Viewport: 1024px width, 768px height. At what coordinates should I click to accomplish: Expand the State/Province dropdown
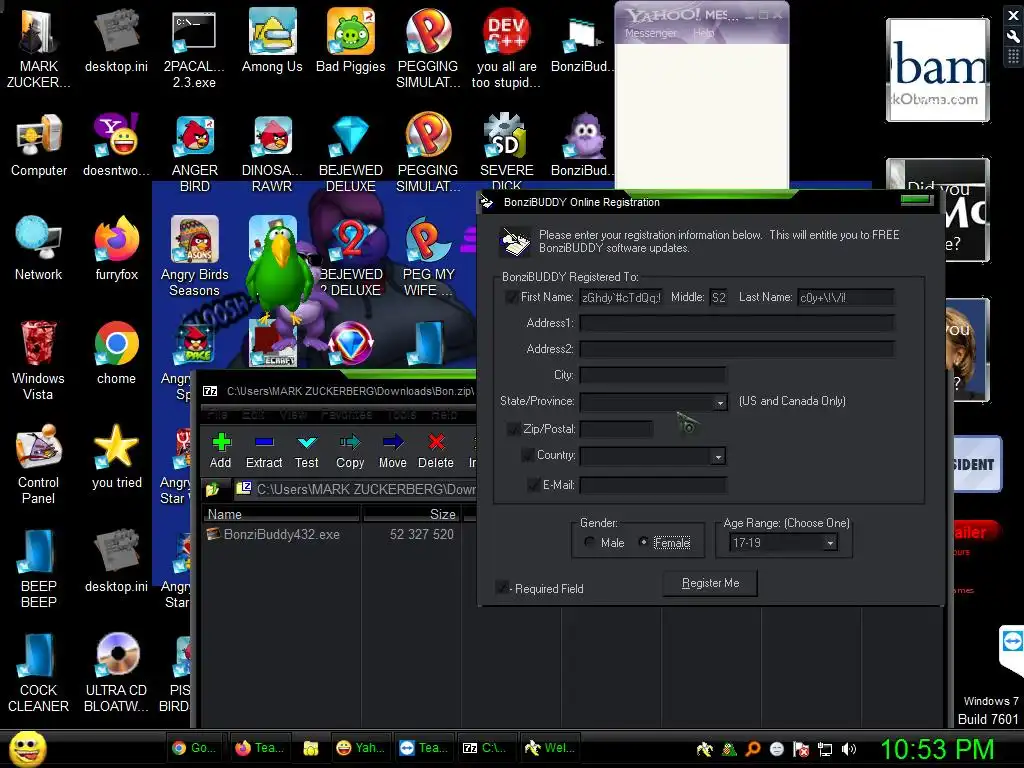click(x=720, y=402)
